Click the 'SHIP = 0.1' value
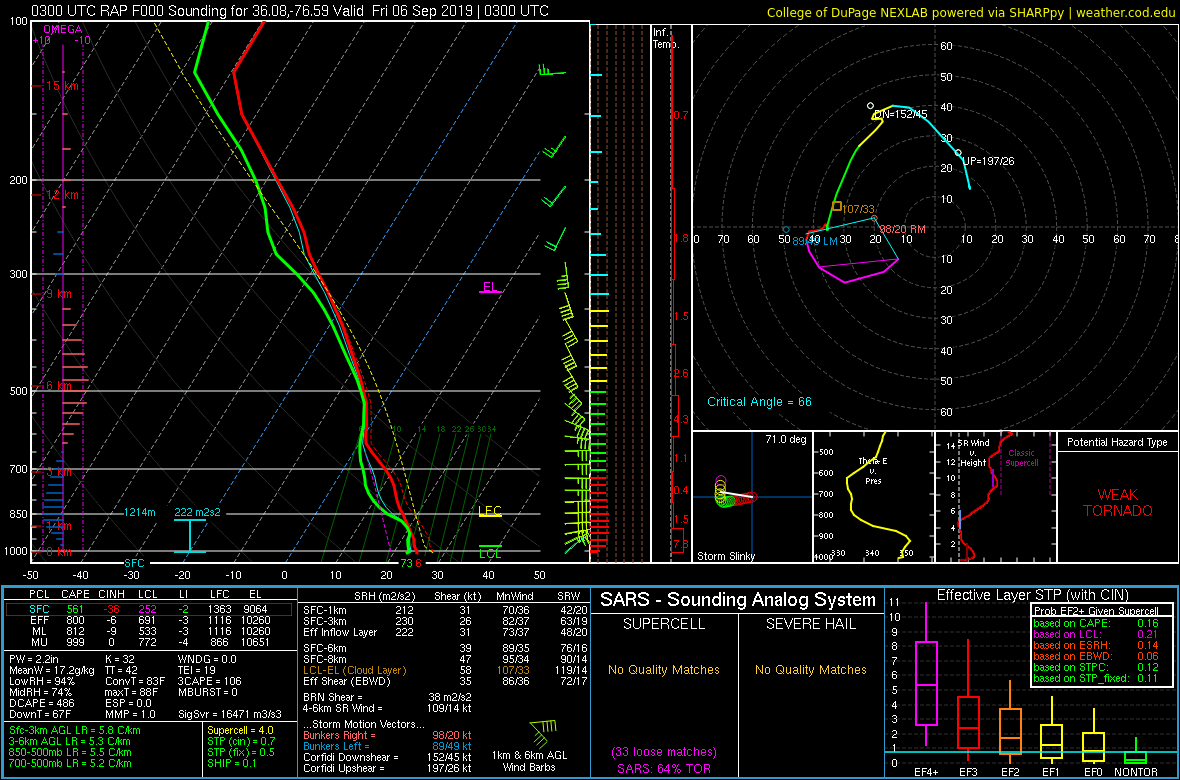This screenshot has width=1180, height=780. 231,763
